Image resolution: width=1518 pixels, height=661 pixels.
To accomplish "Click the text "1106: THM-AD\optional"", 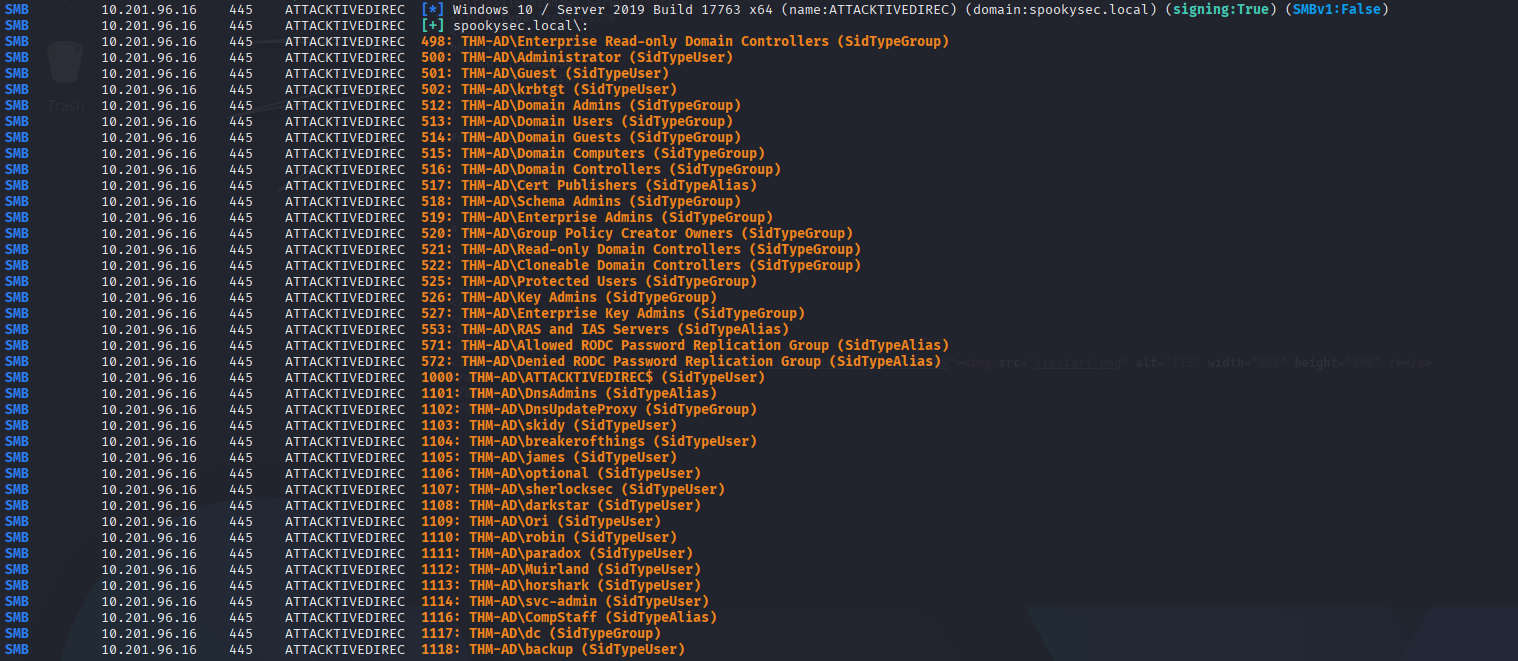I will (x=505, y=473).
